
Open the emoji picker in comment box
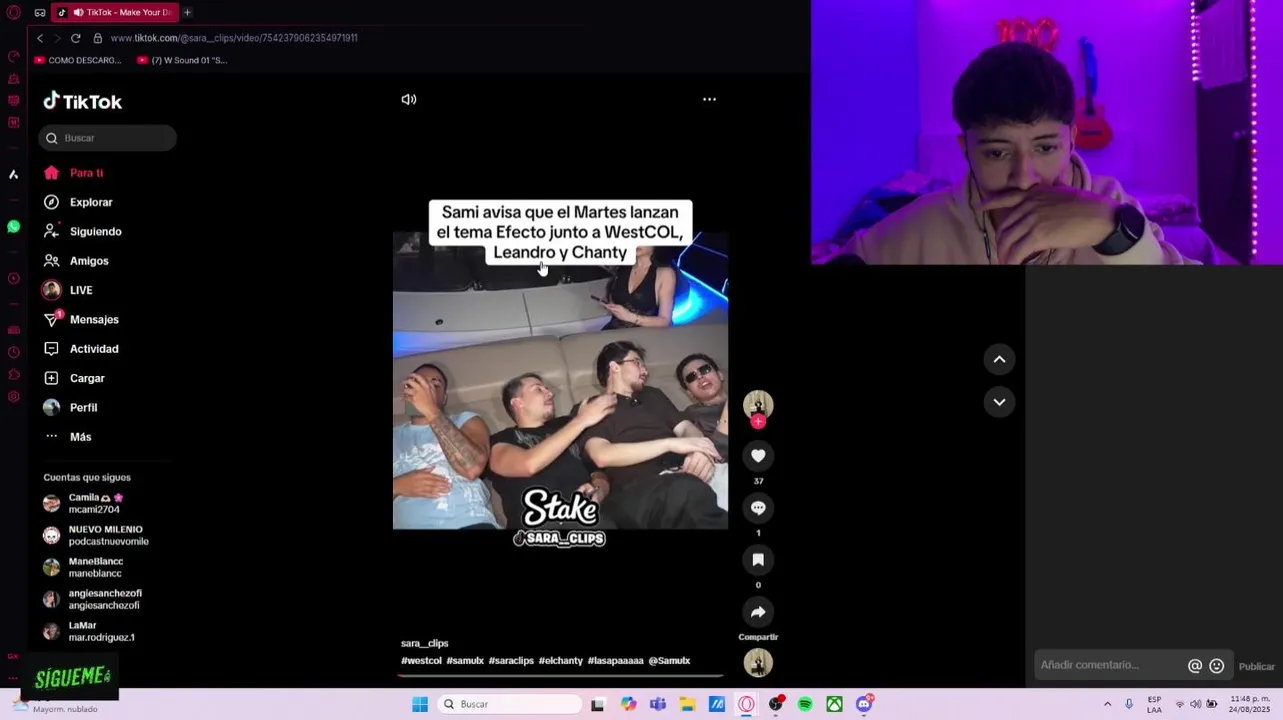[x=1217, y=666]
